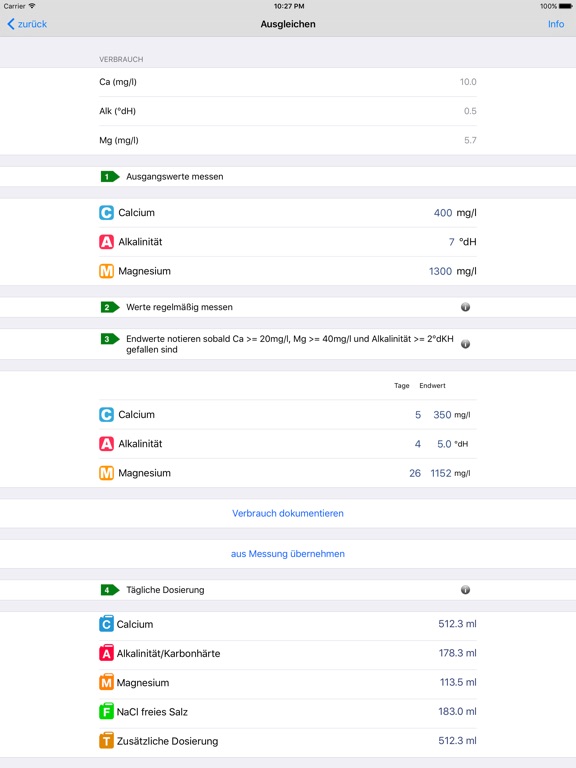Select Calcium daily dose 512.3 ml
Viewport: 576px width, 768px height.
457,624
